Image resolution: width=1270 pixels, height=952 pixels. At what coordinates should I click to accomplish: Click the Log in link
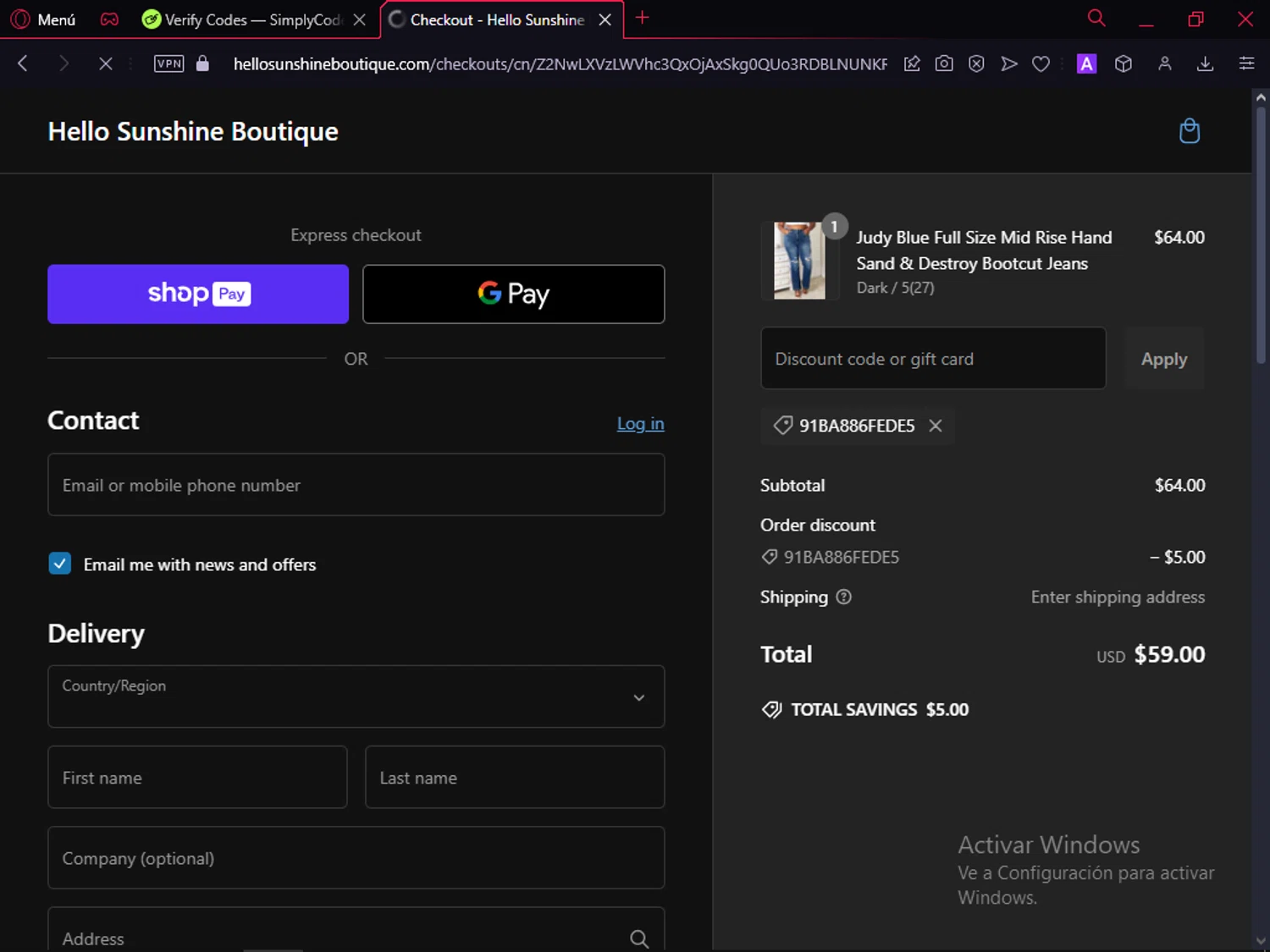tap(640, 423)
